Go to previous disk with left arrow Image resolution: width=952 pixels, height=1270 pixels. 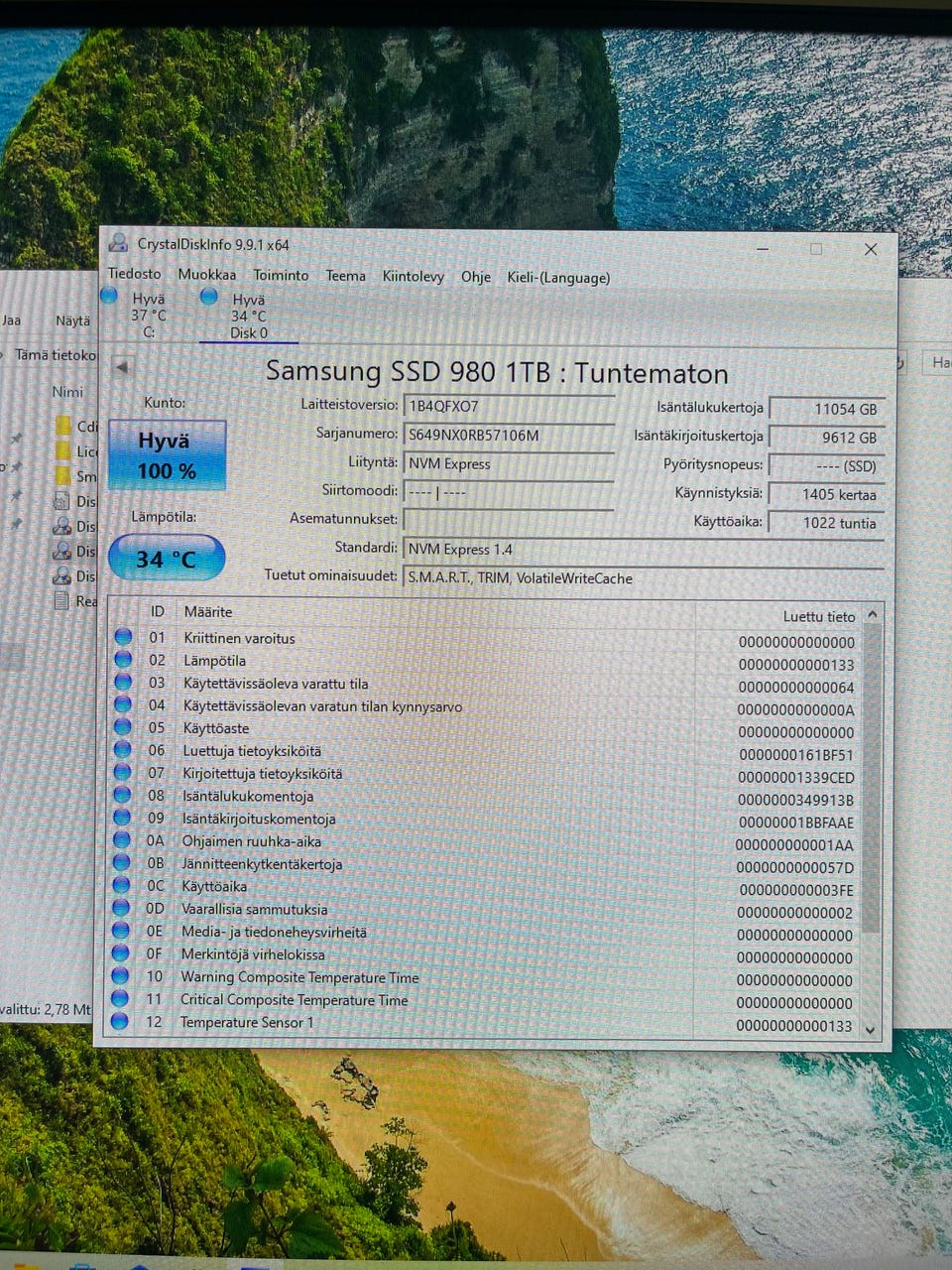tap(122, 367)
